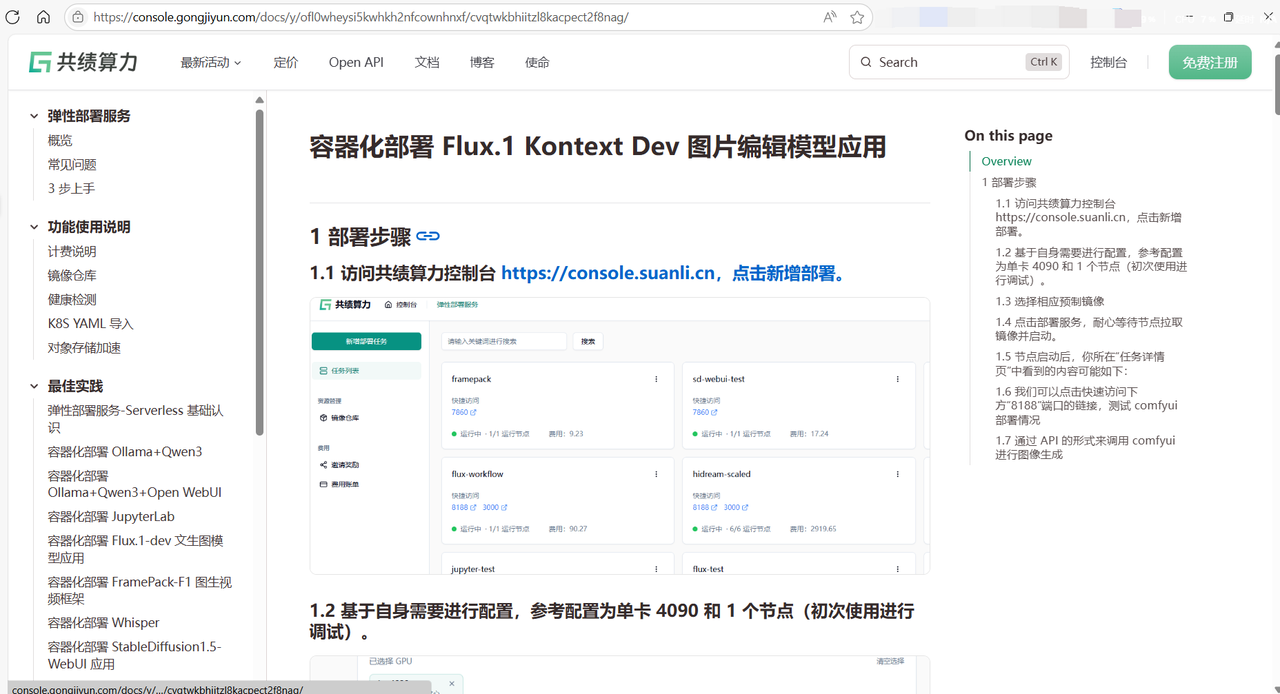Jump to outline item 1.2 基于自身需要进行配置

pyautogui.click(x=1091, y=267)
